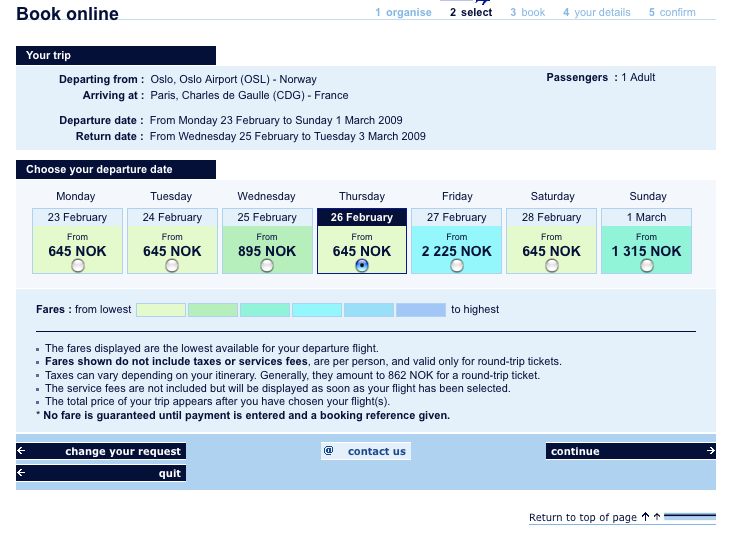This screenshot has width=729, height=537.
Task: Click the Thursday column heading
Action: [362, 196]
